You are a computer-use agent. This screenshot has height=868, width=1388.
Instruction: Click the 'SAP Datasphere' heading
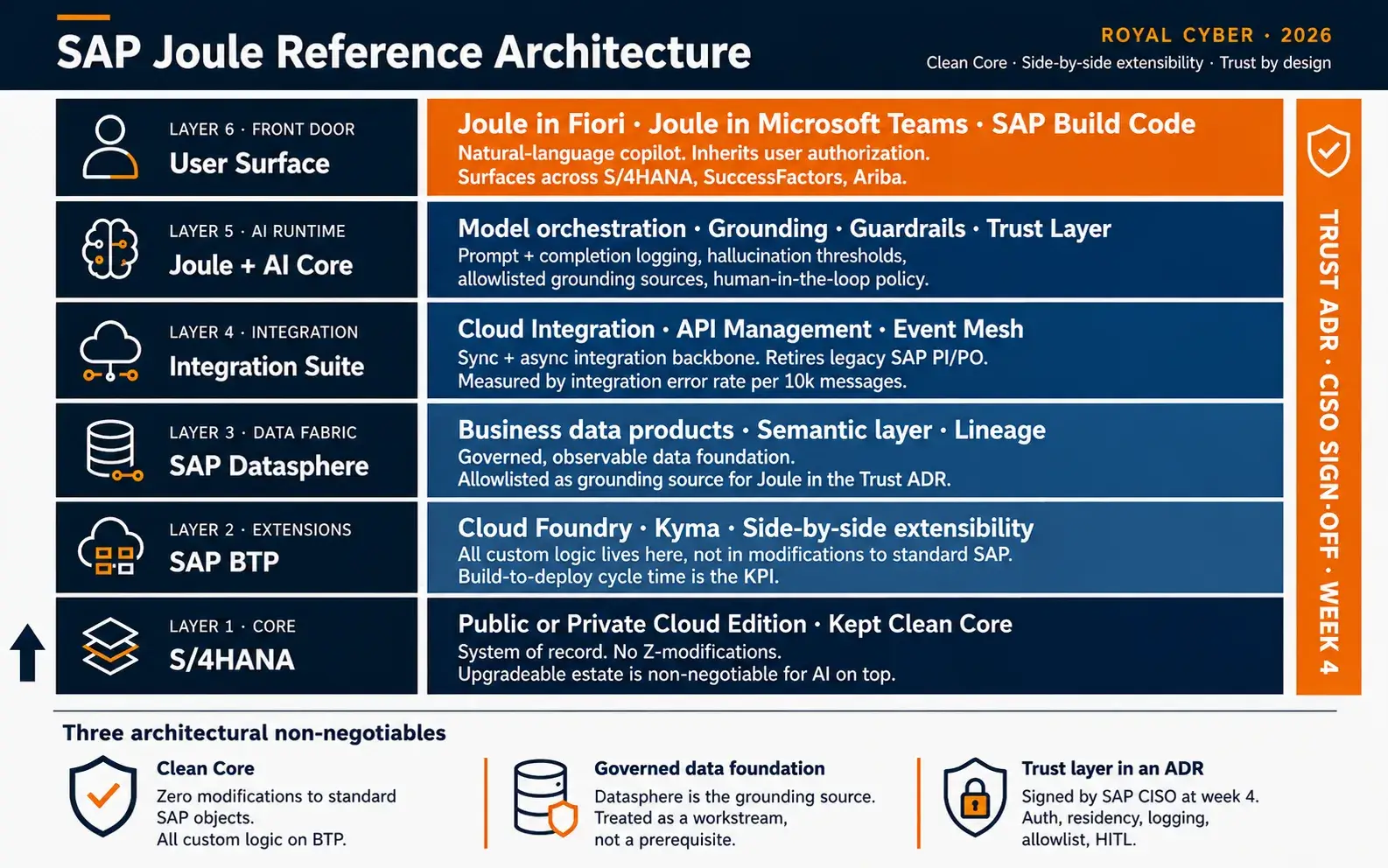[x=269, y=466]
